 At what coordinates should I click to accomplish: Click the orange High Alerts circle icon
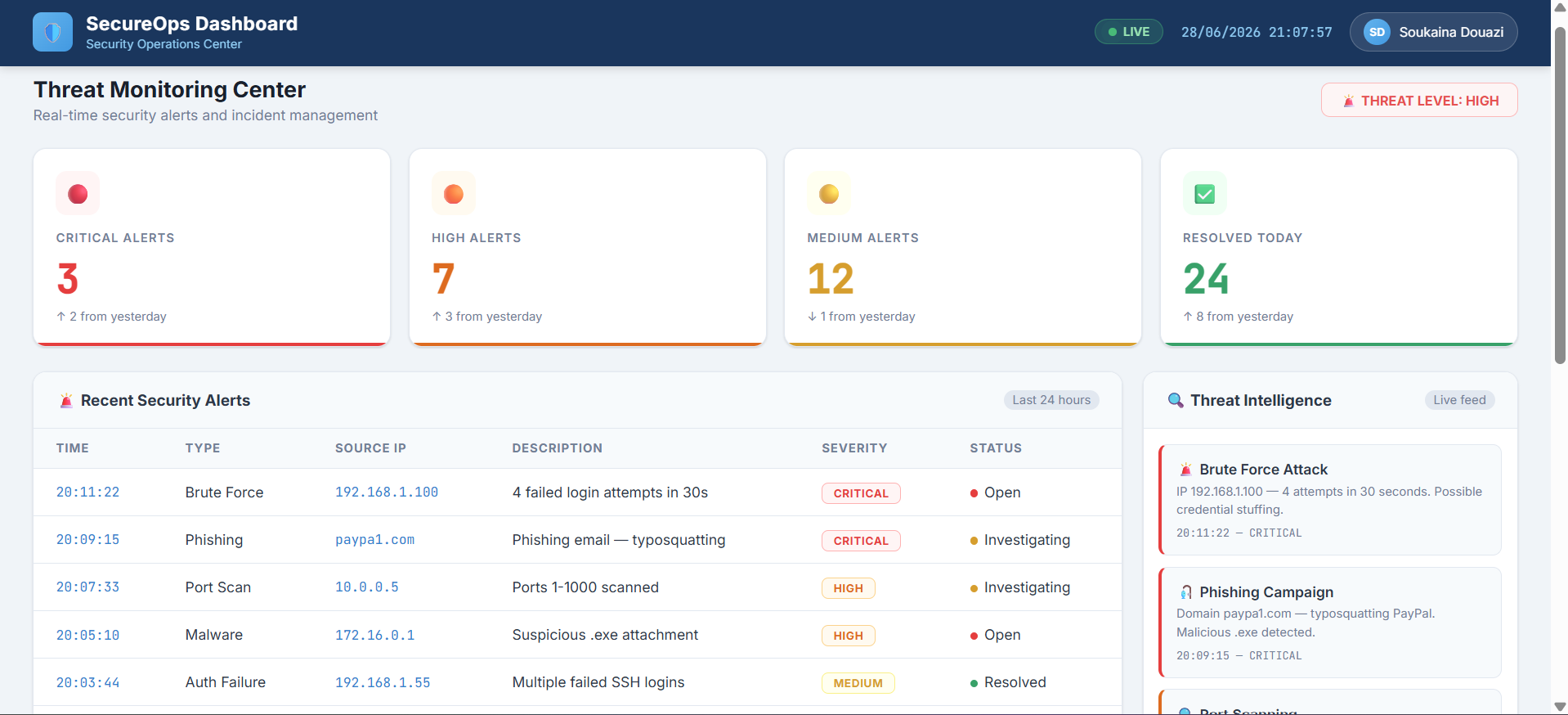(x=454, y=194)
